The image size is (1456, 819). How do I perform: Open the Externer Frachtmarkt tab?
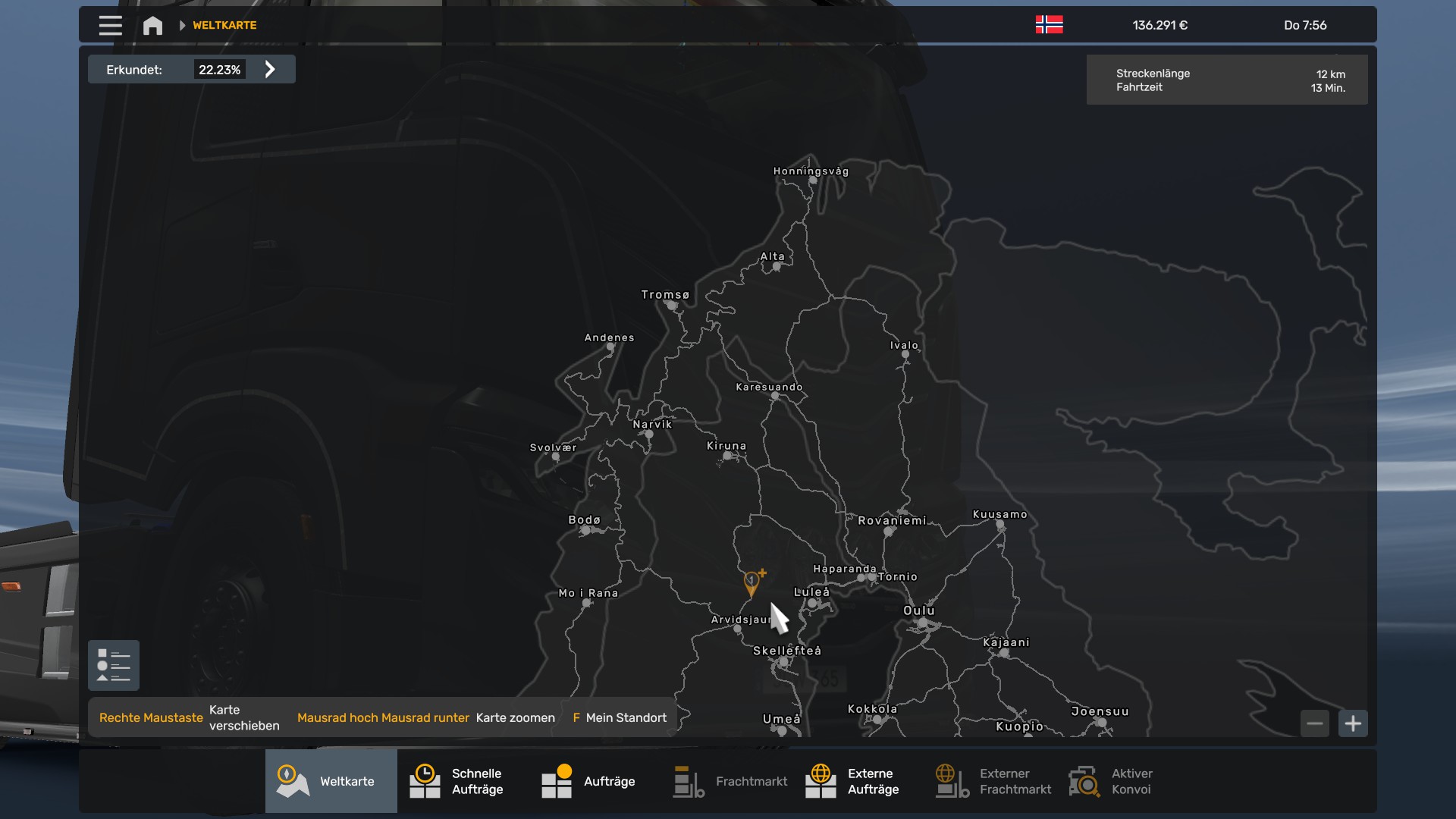click(990, 781)
